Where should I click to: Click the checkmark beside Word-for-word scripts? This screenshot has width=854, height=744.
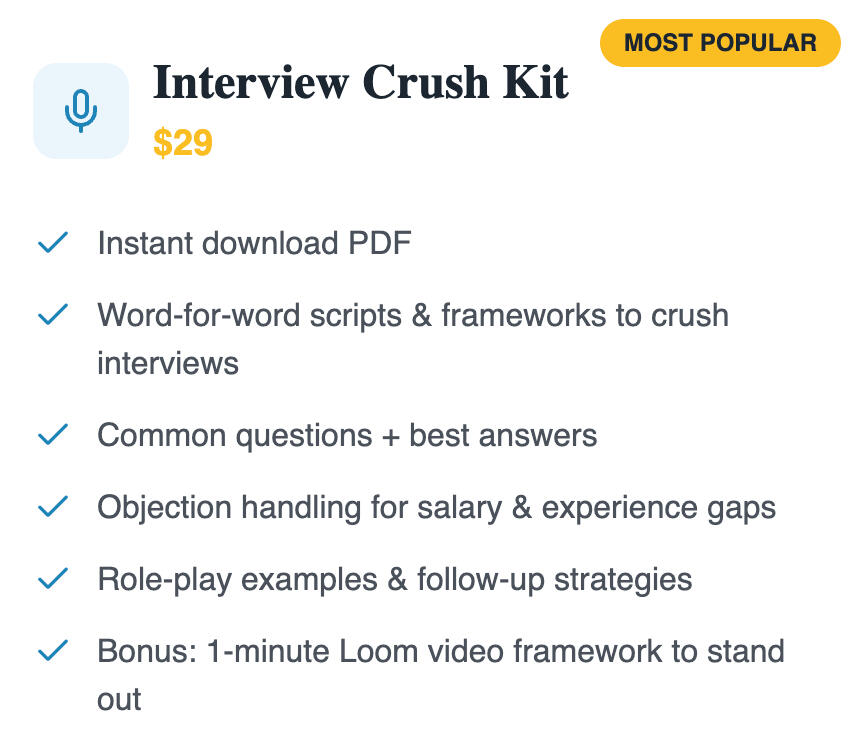coord(52,315)
